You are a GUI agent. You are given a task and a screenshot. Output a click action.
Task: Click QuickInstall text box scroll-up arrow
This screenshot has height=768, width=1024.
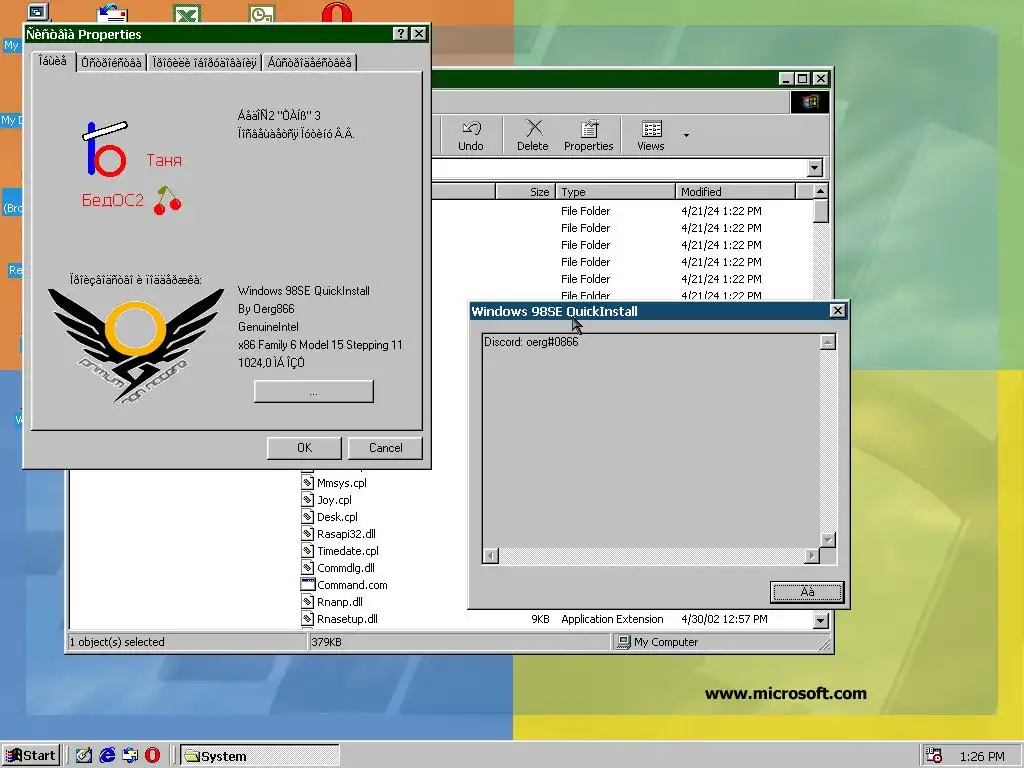[827, 342]
